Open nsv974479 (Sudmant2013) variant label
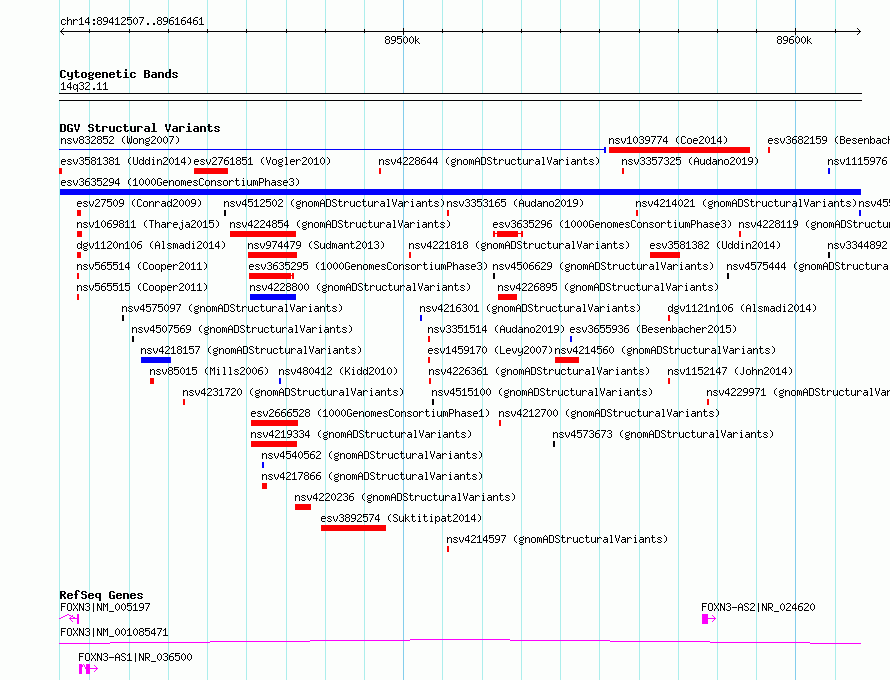The height and width of the screenshot is (680, 890). tap(316, 245)
